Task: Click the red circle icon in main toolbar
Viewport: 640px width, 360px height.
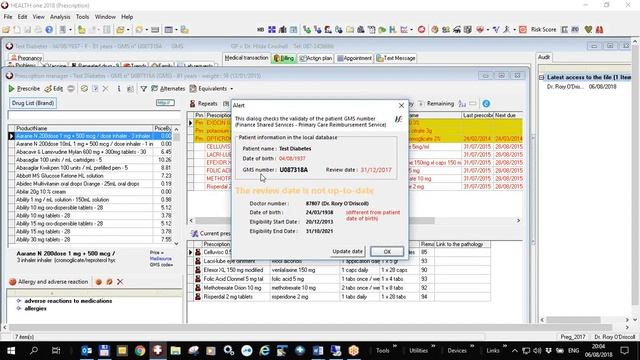Action: [421, 30]
